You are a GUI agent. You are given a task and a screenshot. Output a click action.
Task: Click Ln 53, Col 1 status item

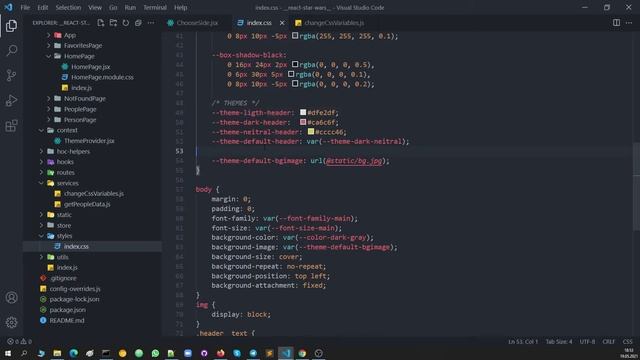tap(523, 341)
